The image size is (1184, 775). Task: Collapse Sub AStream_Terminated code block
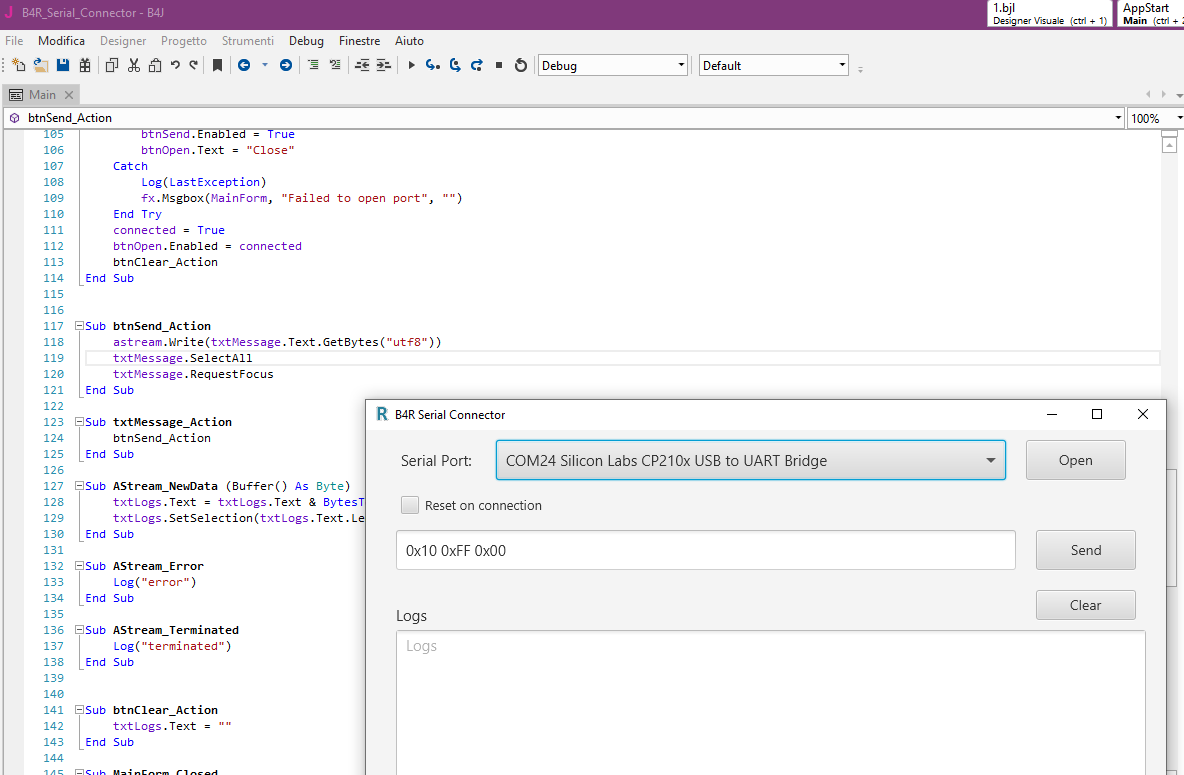[79, 630]
